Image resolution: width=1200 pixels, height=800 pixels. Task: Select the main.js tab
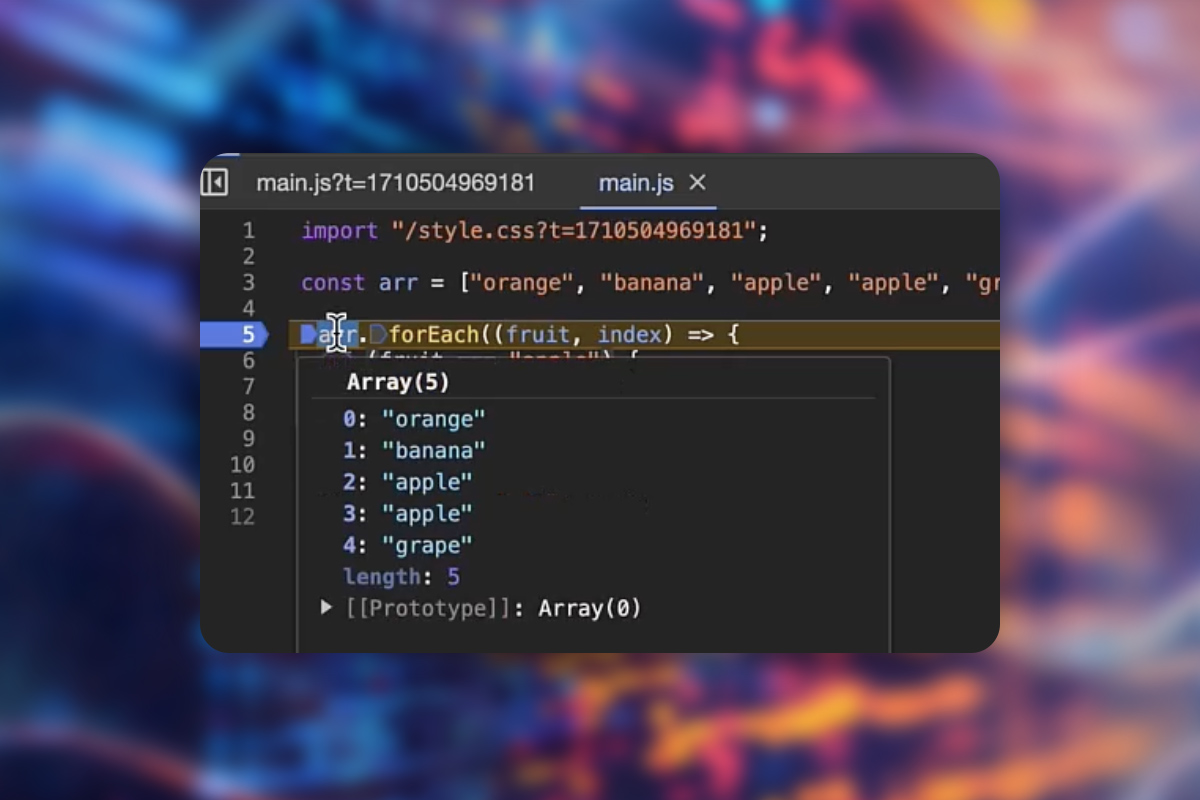pyautogui.click(x=635, y=183)
